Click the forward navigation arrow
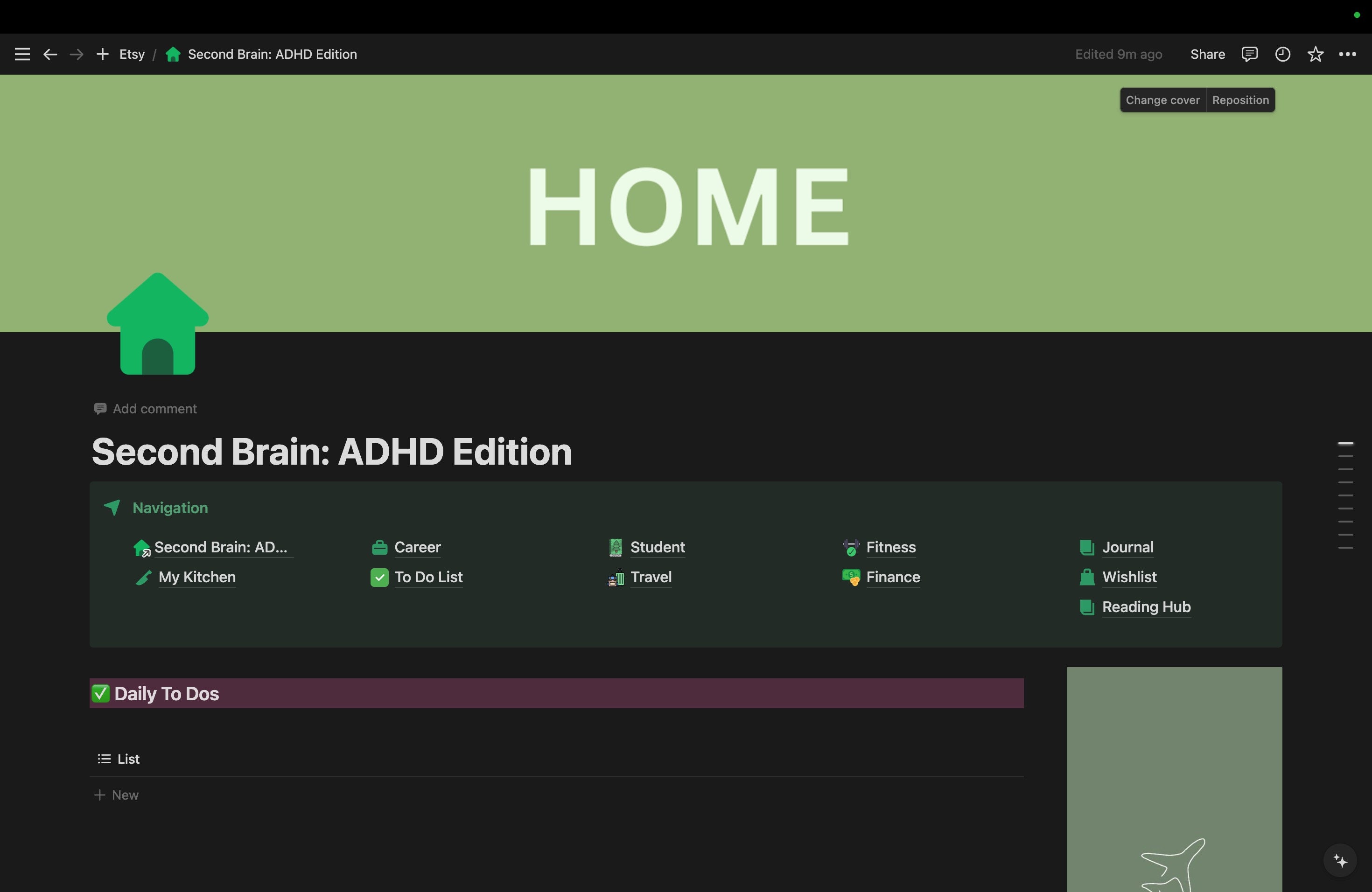 (x=76, y=54)
